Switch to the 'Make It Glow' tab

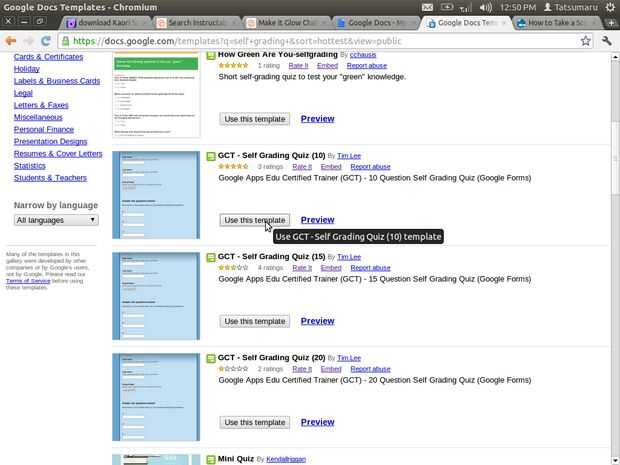click(287, 23)
